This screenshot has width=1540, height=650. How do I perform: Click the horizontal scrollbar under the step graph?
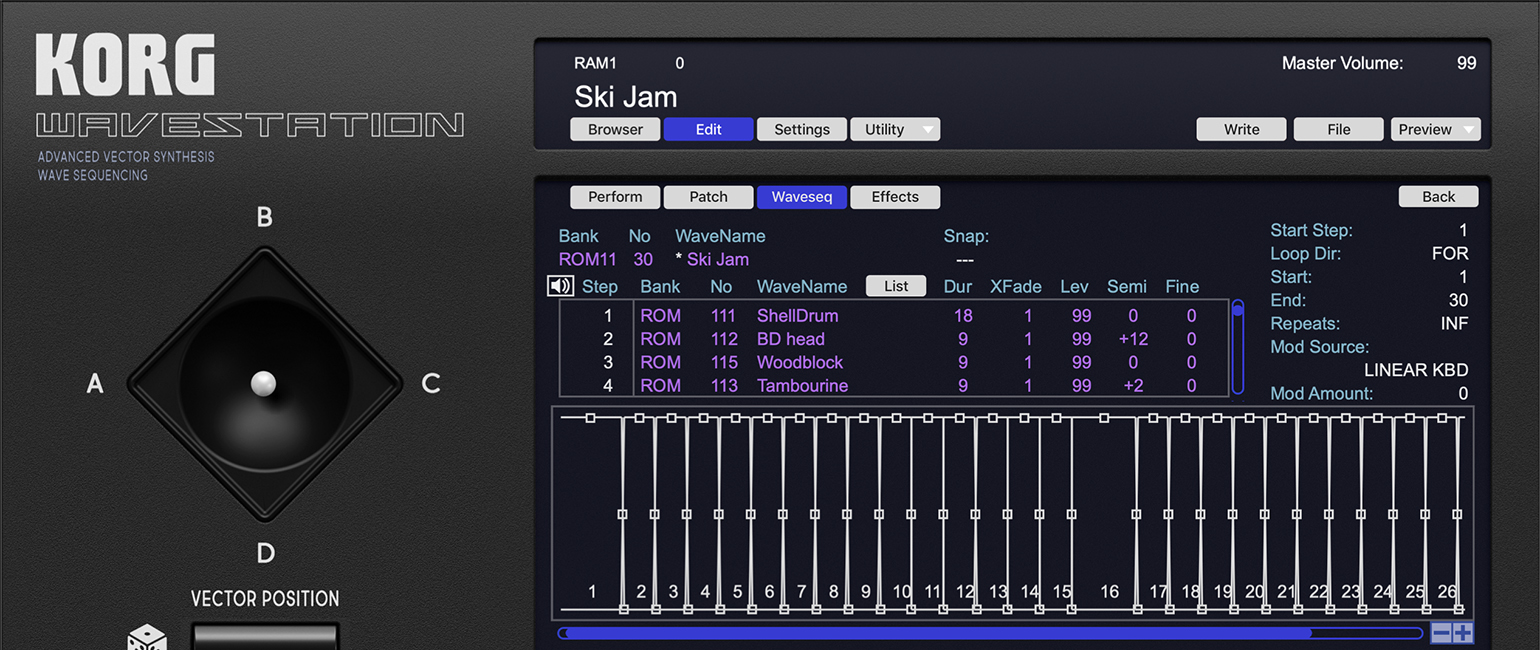click(x=990, y=633)
